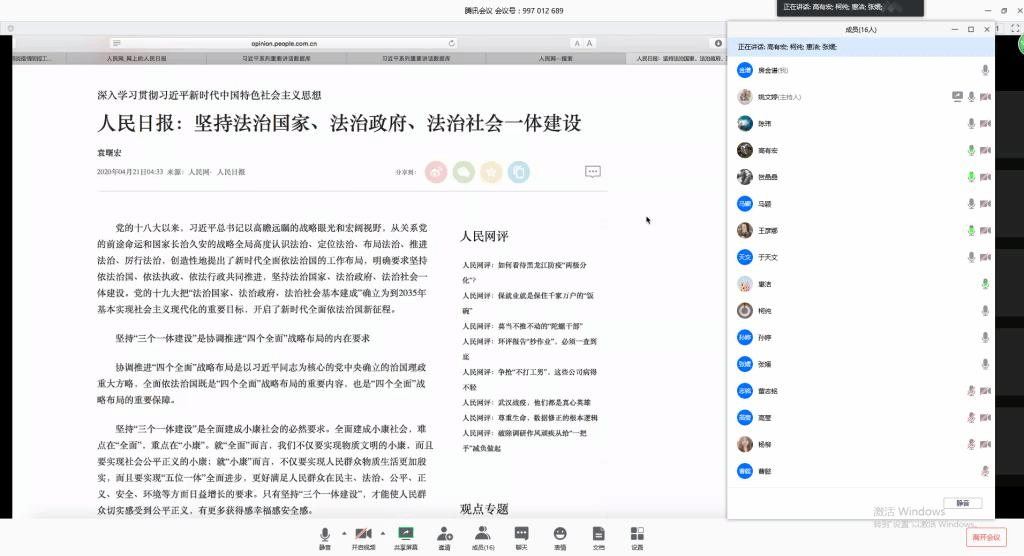Open 成员(16) members panel in toolbar
Screen dimensions: 1024x556
click(x=483, y=535)
